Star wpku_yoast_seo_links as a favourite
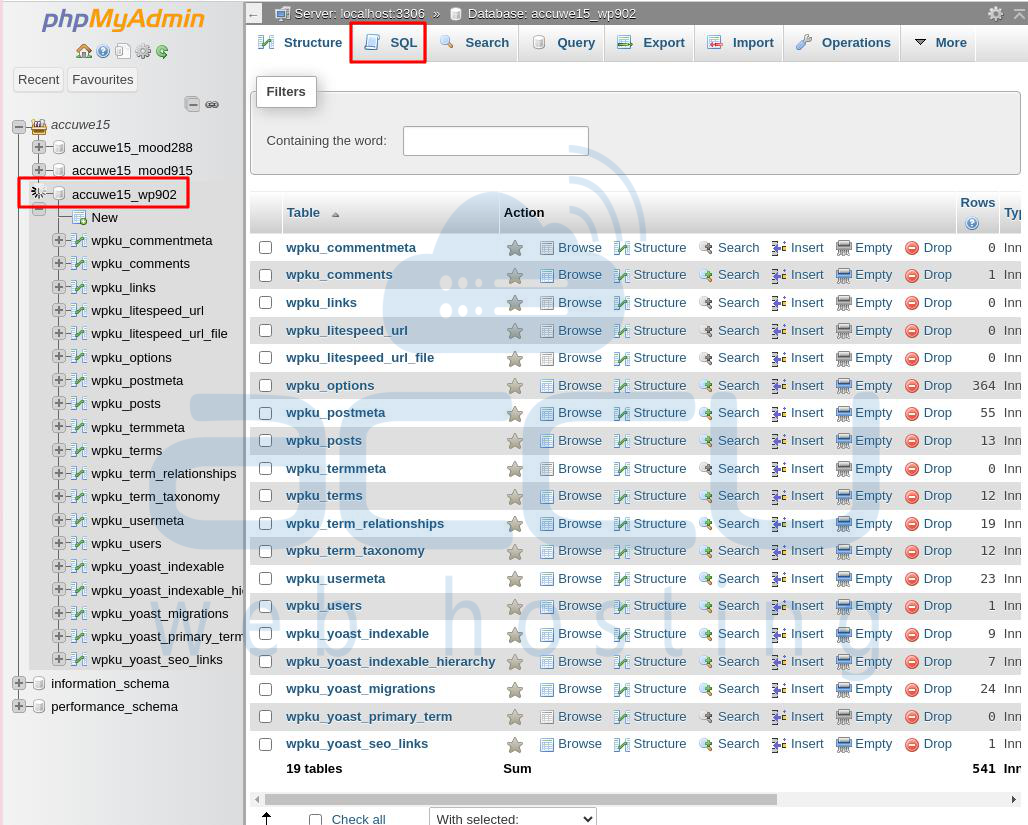The width and height of the screenshot is (1028, 825). pyautogui.click(x=515, y=745)
